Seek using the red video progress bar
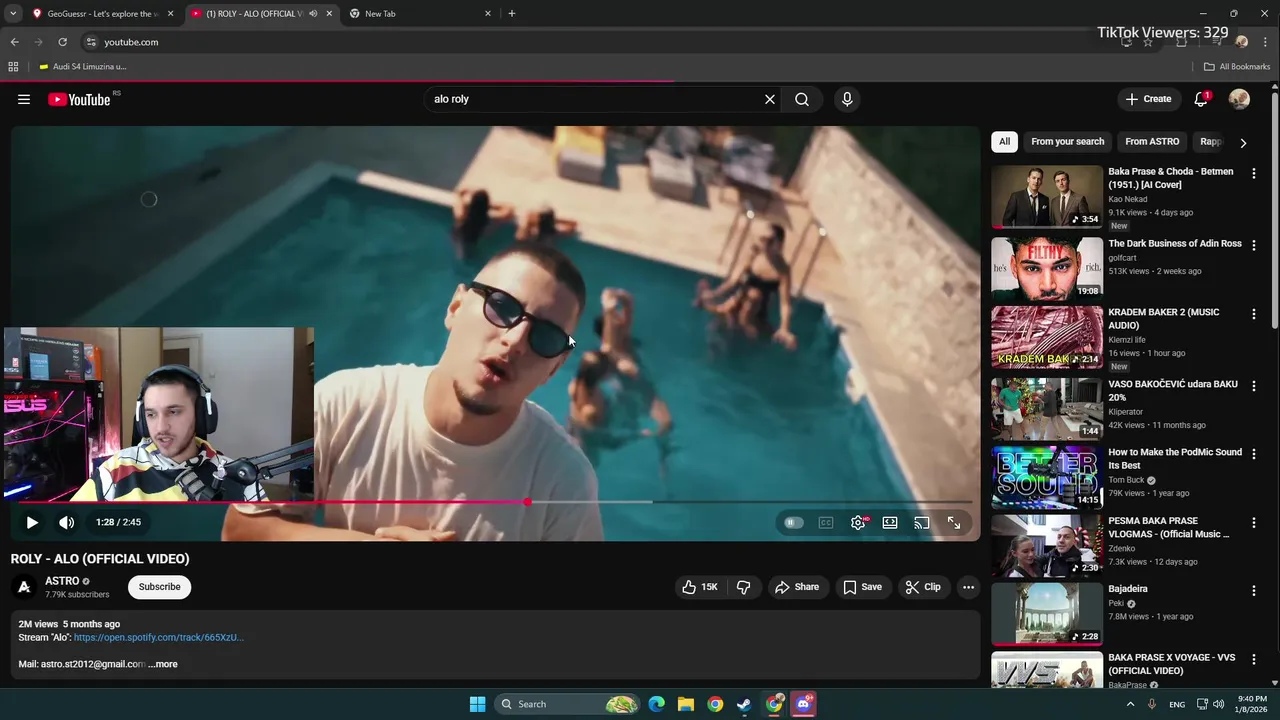The height and width of the screenshot is (720, 1280). coord(495,502)
